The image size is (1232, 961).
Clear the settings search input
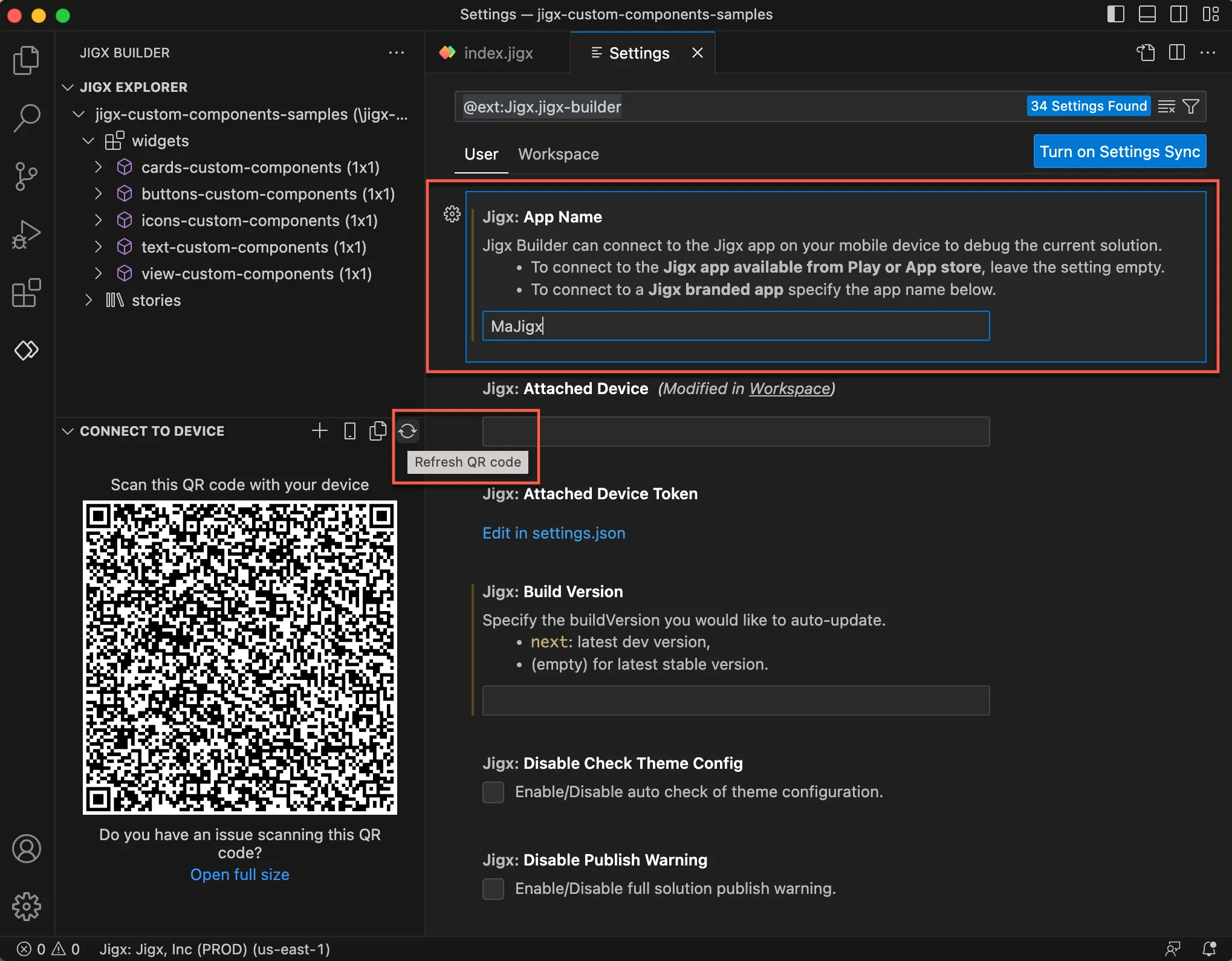coord(1166,106)
